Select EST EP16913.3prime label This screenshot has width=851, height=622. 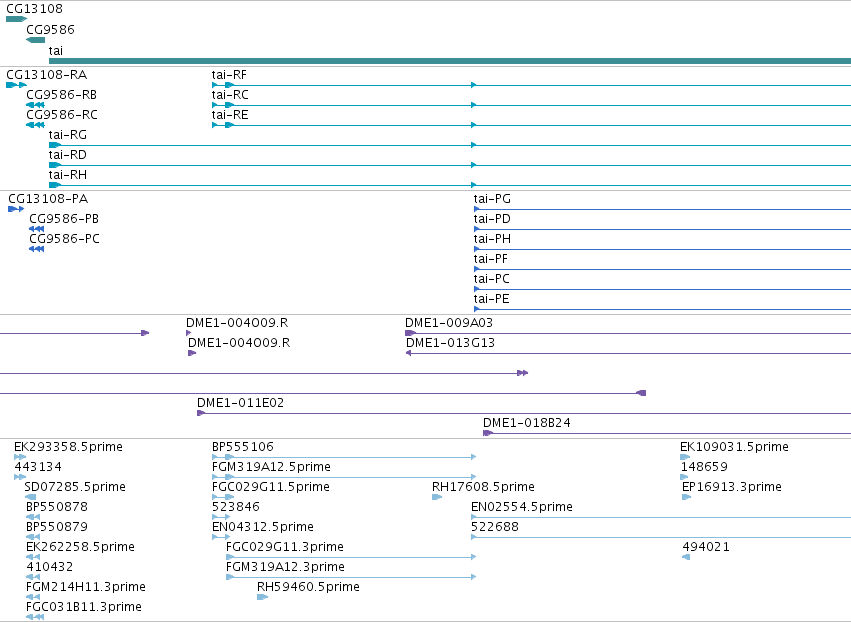(x=732, y=487)
